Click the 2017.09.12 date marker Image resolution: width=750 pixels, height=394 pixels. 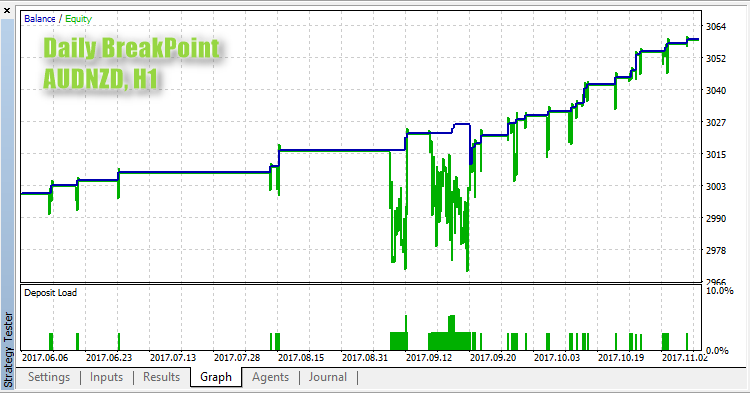click(x=429, y=358)
